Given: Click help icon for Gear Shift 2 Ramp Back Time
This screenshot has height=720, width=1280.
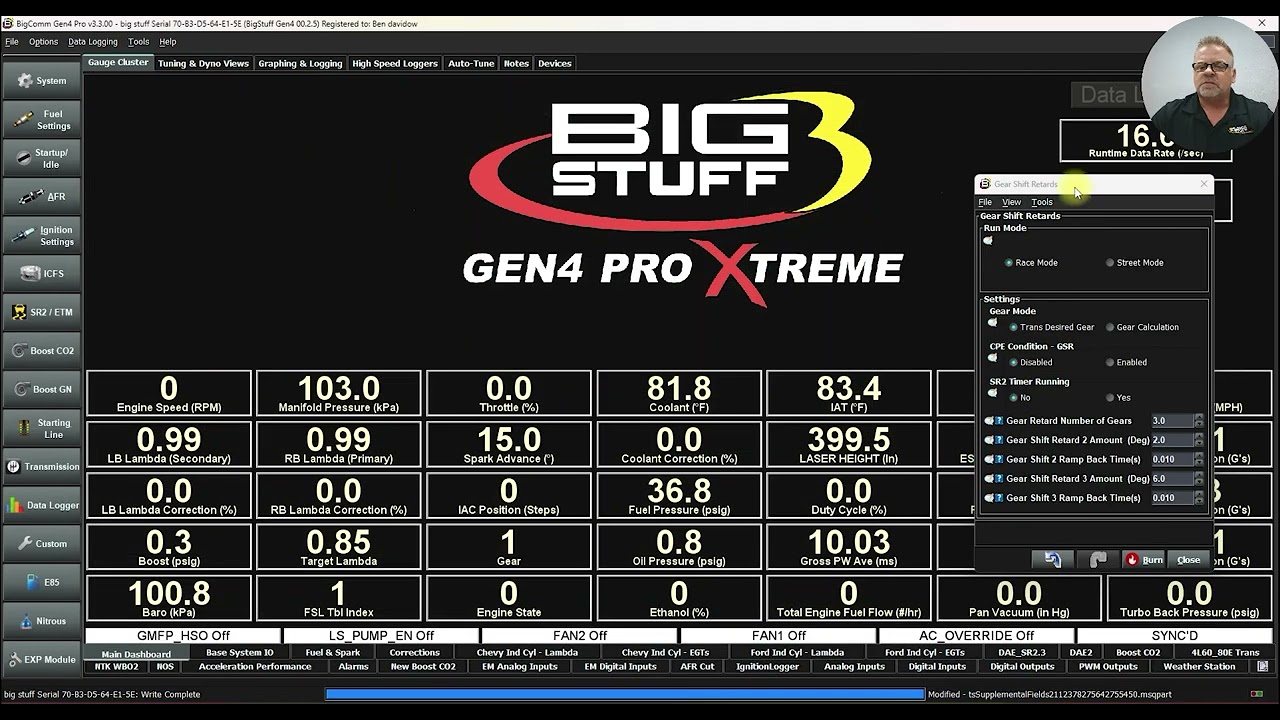Looking at the screenshot, I should click(x=999, y=459).
